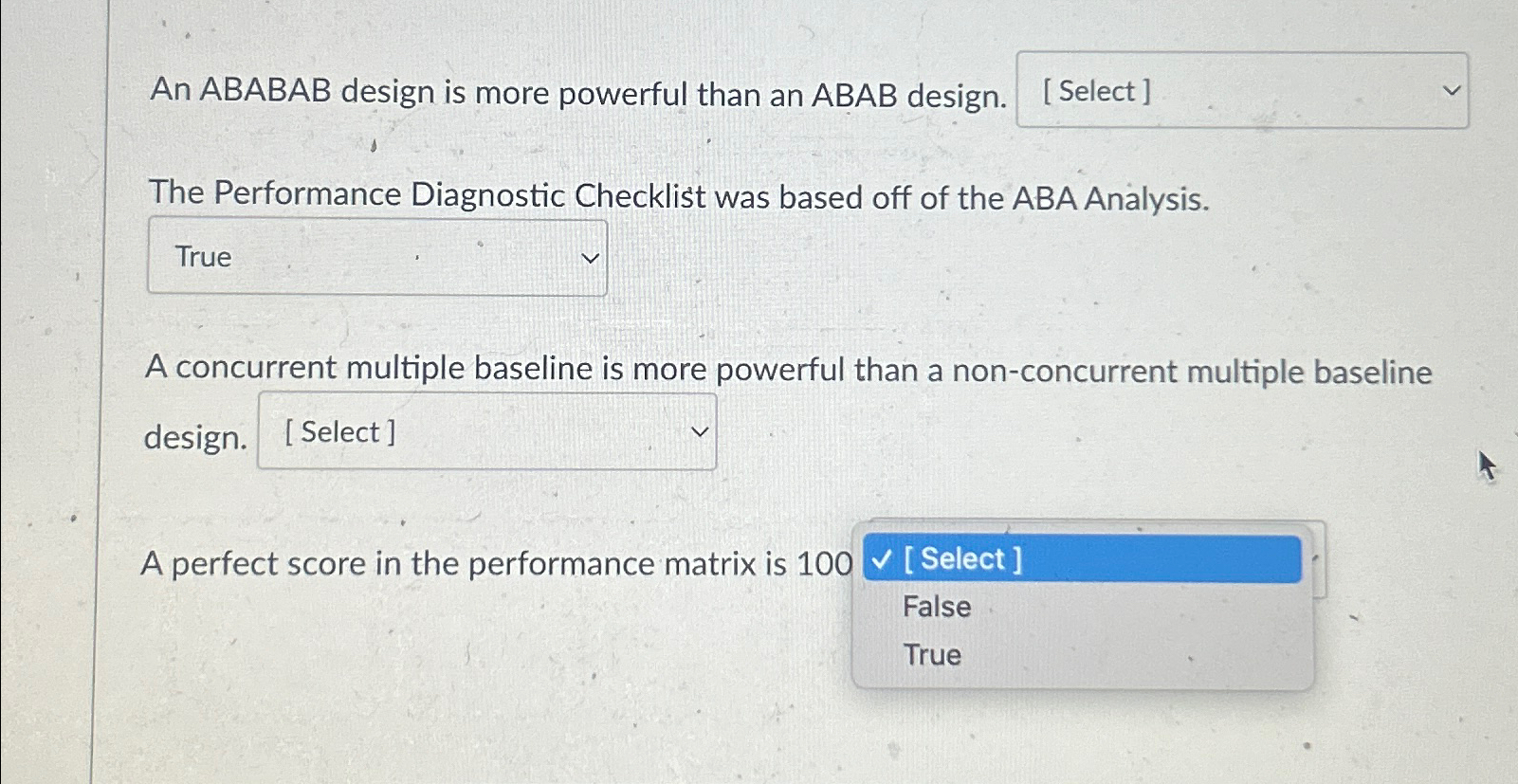Click the concurrent multiple baseline question text
The width and height of the screenshot is (1518, 784).
pyautogui.click(x=787, y=370)
